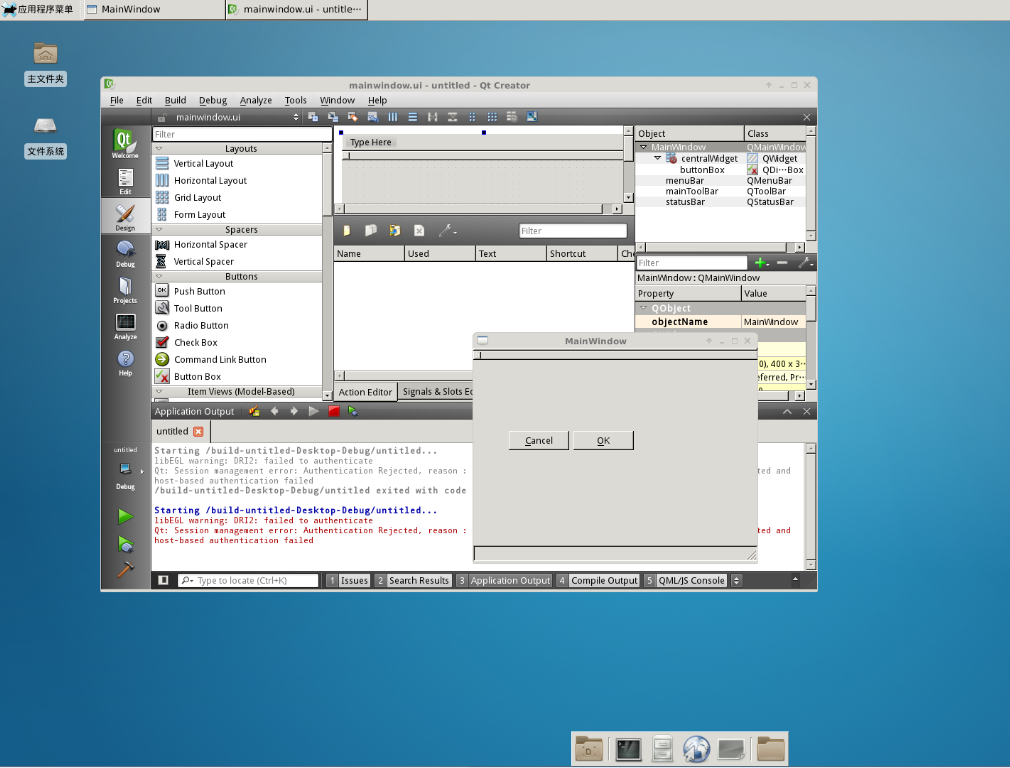
Task: Collapse the QObject property group
Action: pyautogui.click(x=643, y=308)
